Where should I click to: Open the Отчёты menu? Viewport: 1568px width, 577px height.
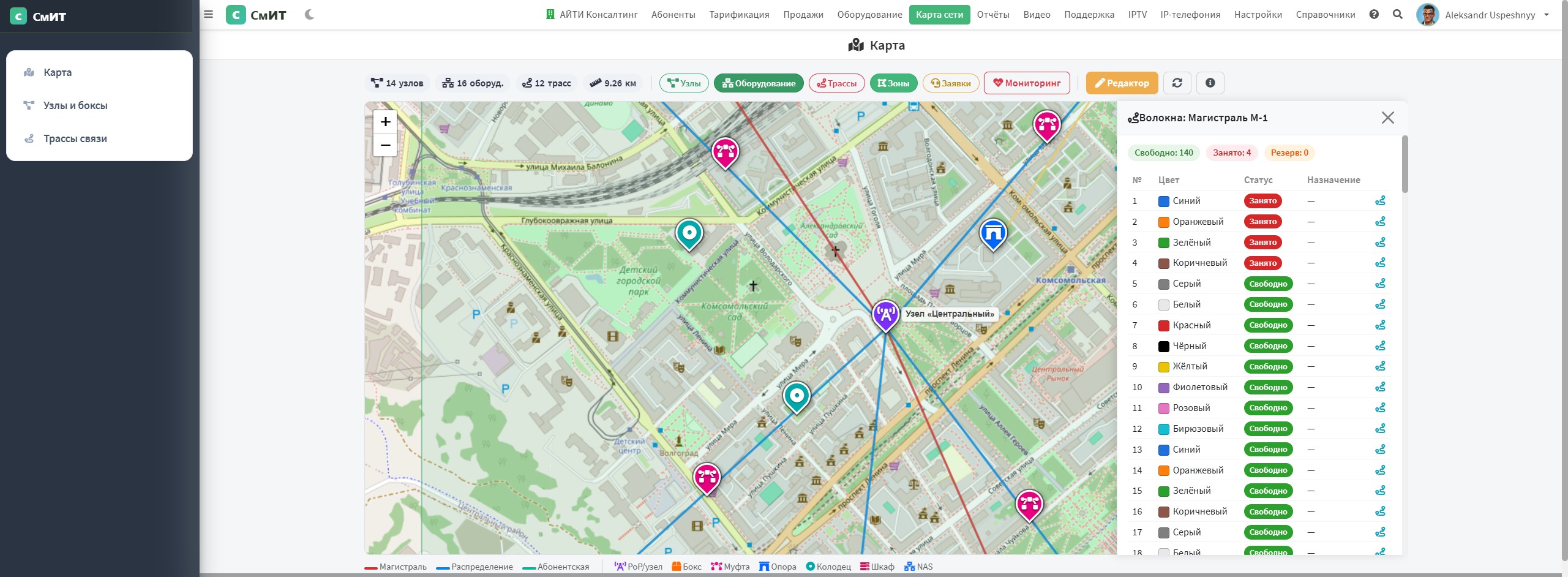pos(993,15)
